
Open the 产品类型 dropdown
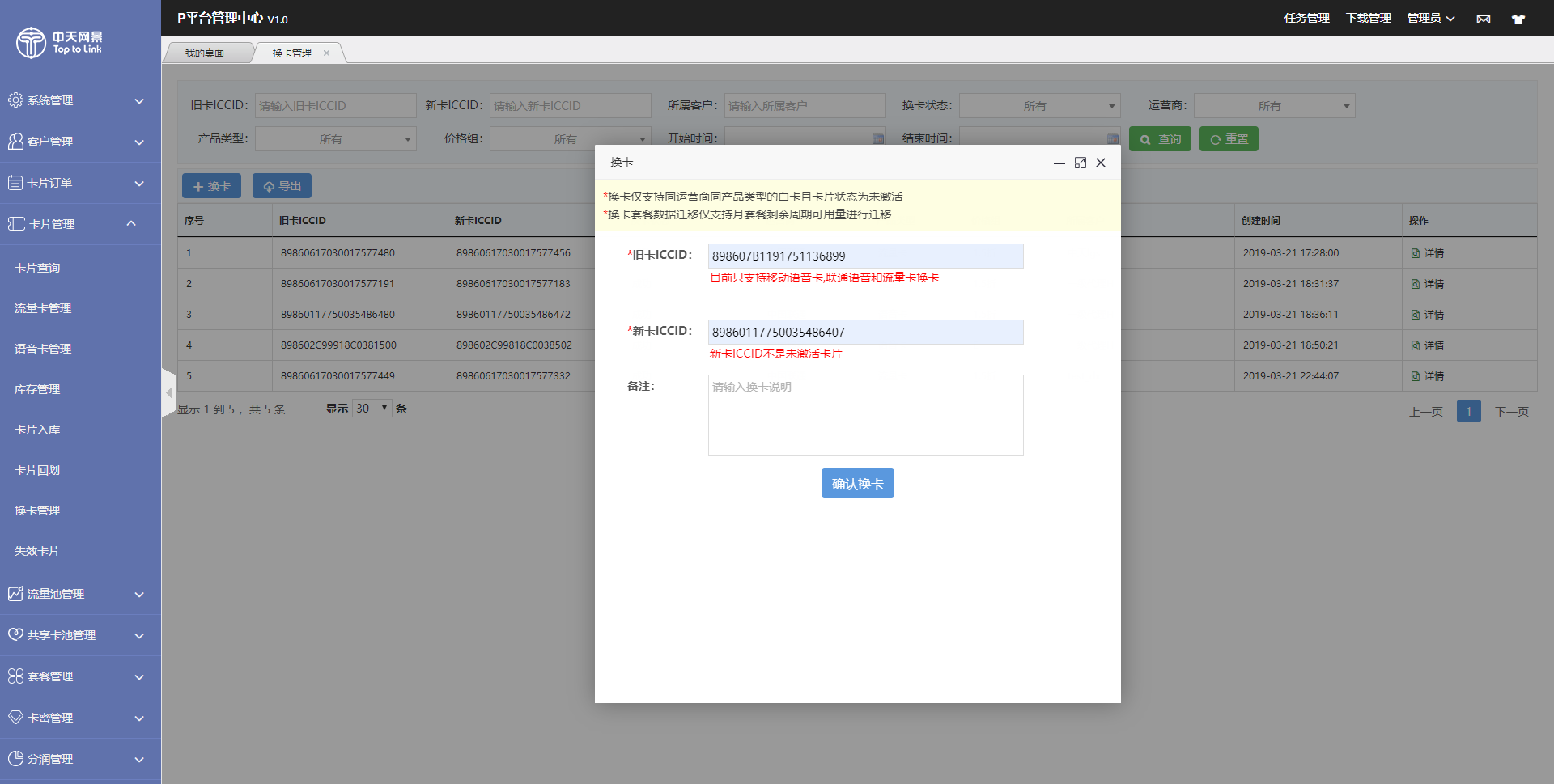tap(336, 139)
